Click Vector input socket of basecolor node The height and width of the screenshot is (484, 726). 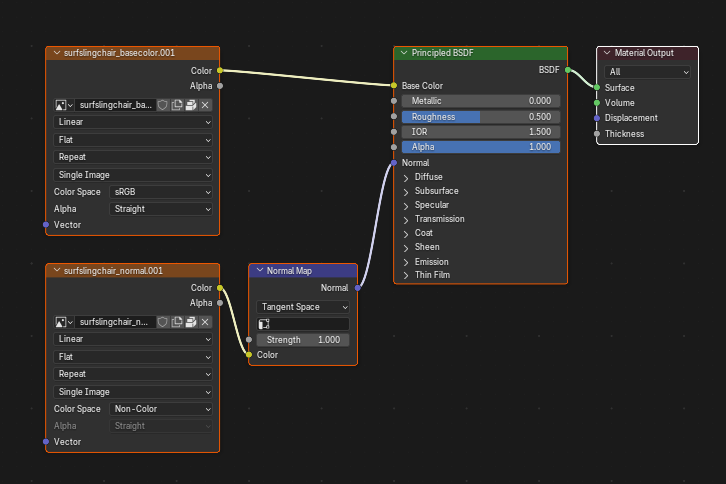pos(46,225)
